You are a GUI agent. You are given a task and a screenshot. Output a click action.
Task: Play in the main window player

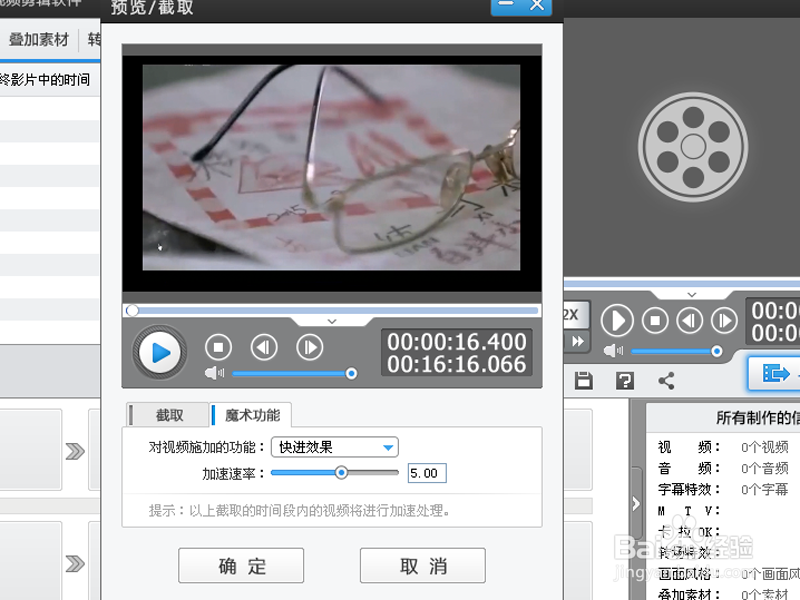click(x=617, y=321)
